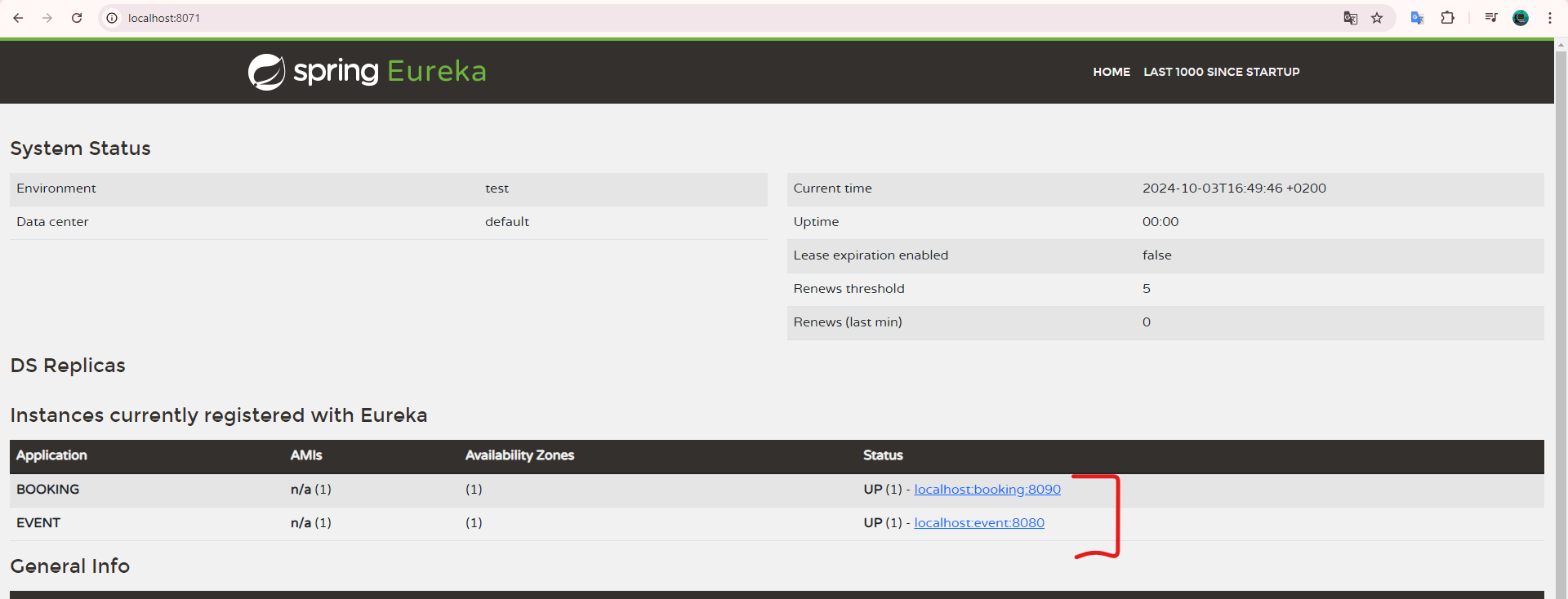Viewport: 1568px width, 599px height.
Task: Click the uptime value 00:00
Action: 1160,222
